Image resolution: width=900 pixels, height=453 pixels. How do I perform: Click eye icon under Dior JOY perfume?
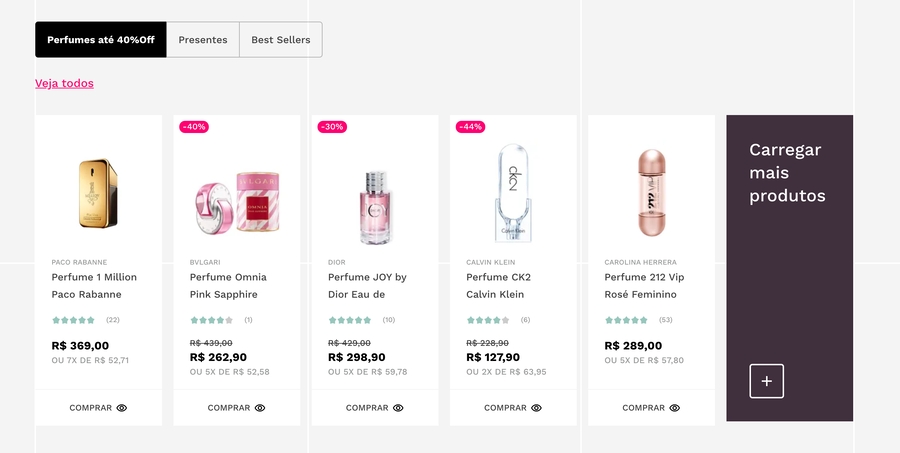398,408
